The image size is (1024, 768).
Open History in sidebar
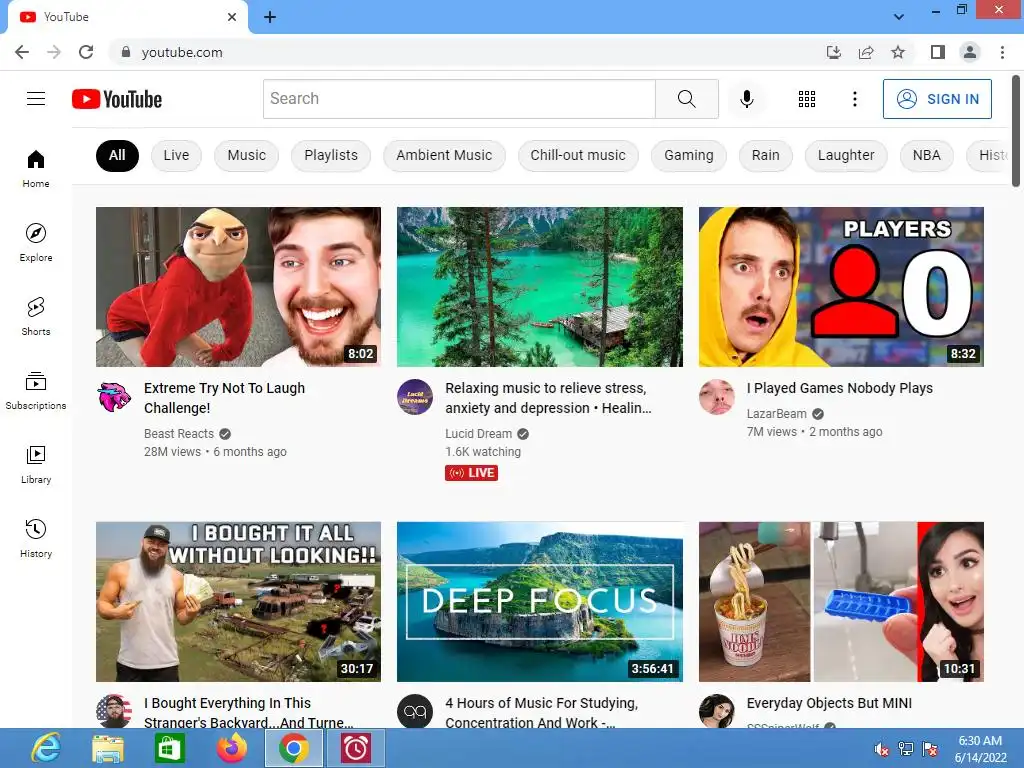(36, 537)
